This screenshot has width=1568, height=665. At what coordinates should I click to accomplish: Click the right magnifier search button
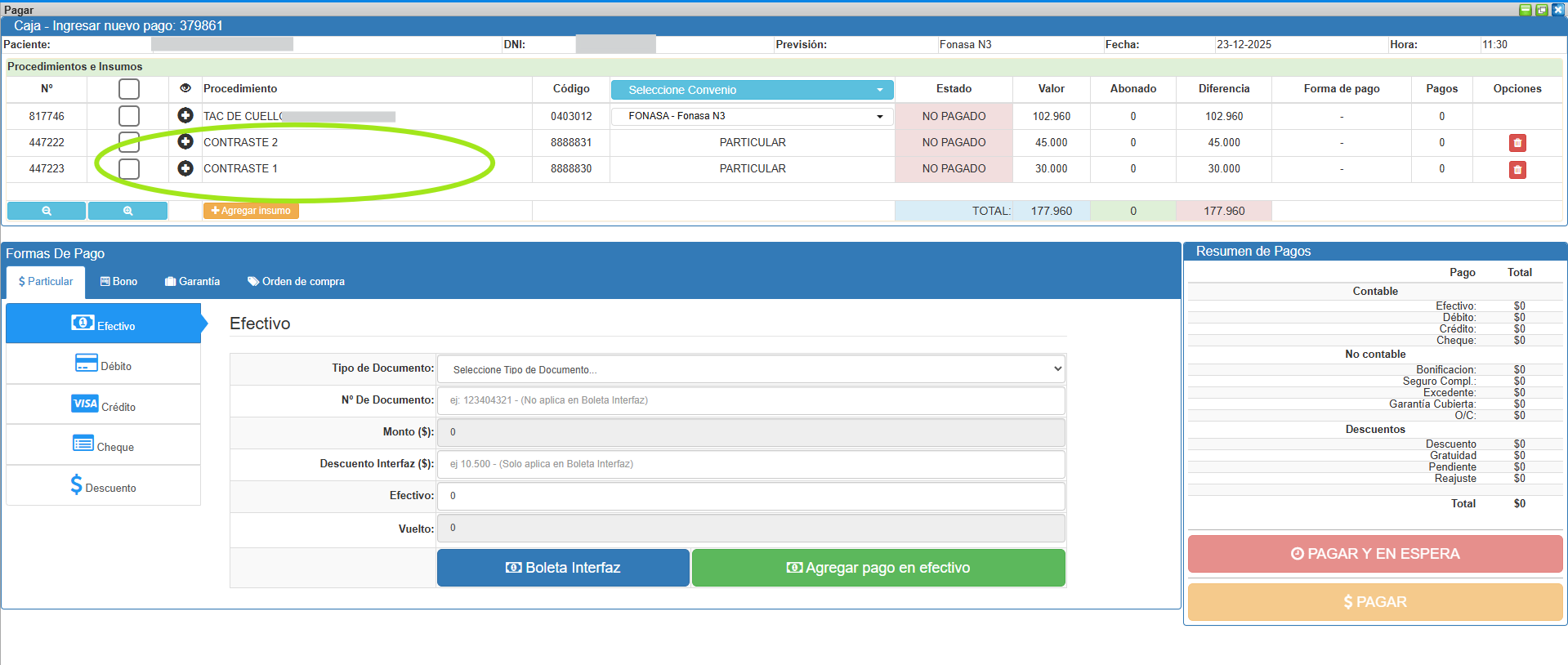(127, 211)
